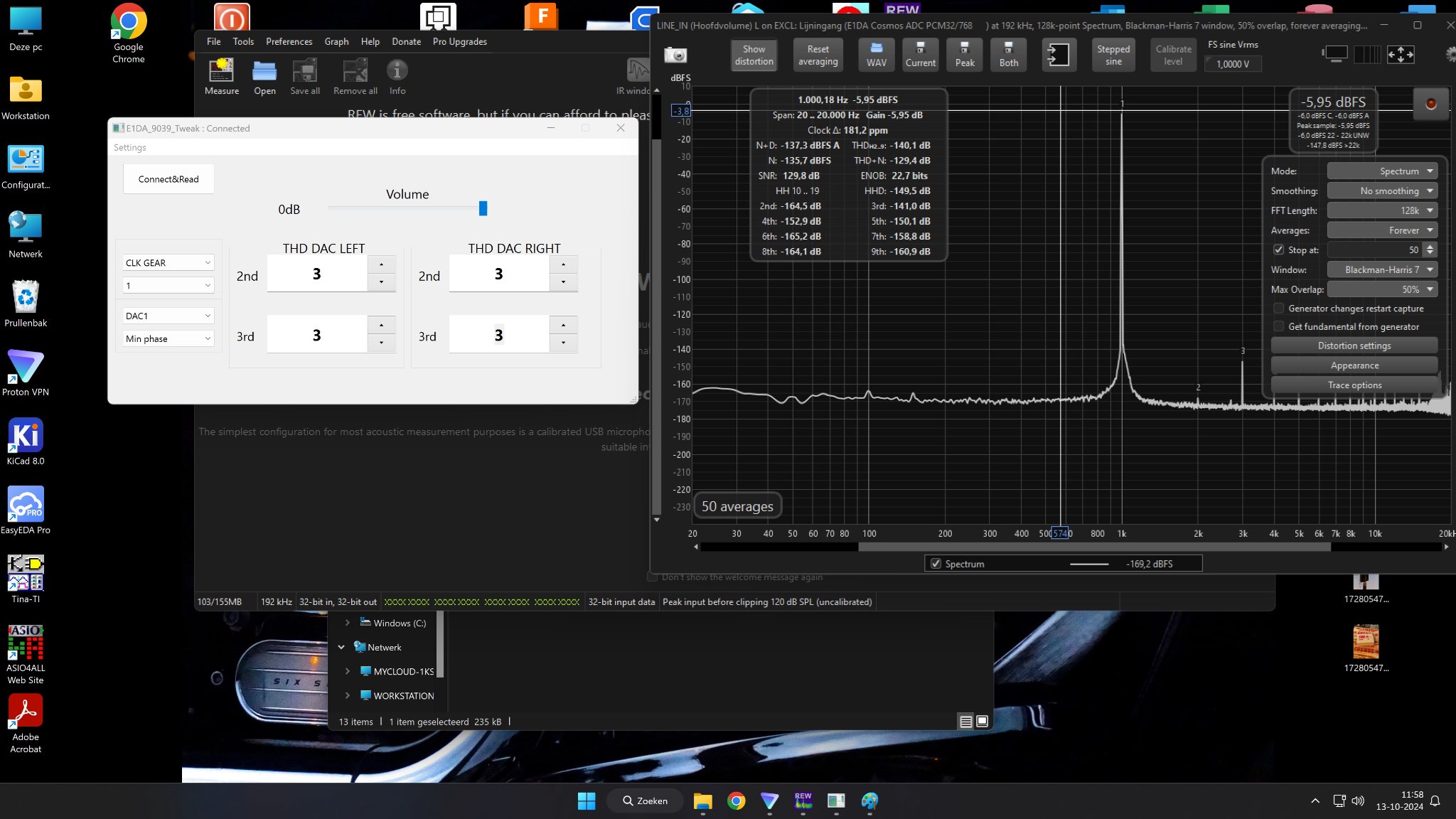Open the DAC1 dropdown
Image resolution: width=1456 pixels, height=819 pixels.
pyautogui.click(x=168, y=316)
